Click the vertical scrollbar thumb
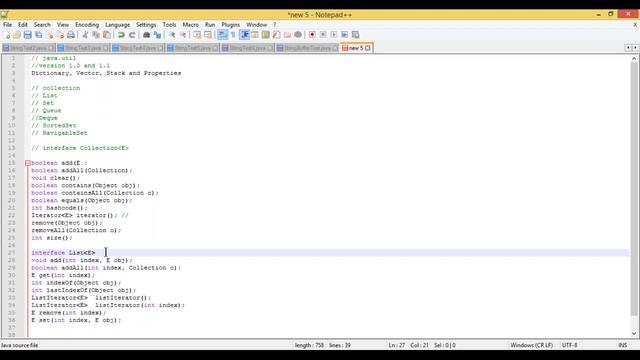Viewport: 640px width, 360px height. (634, 189)
